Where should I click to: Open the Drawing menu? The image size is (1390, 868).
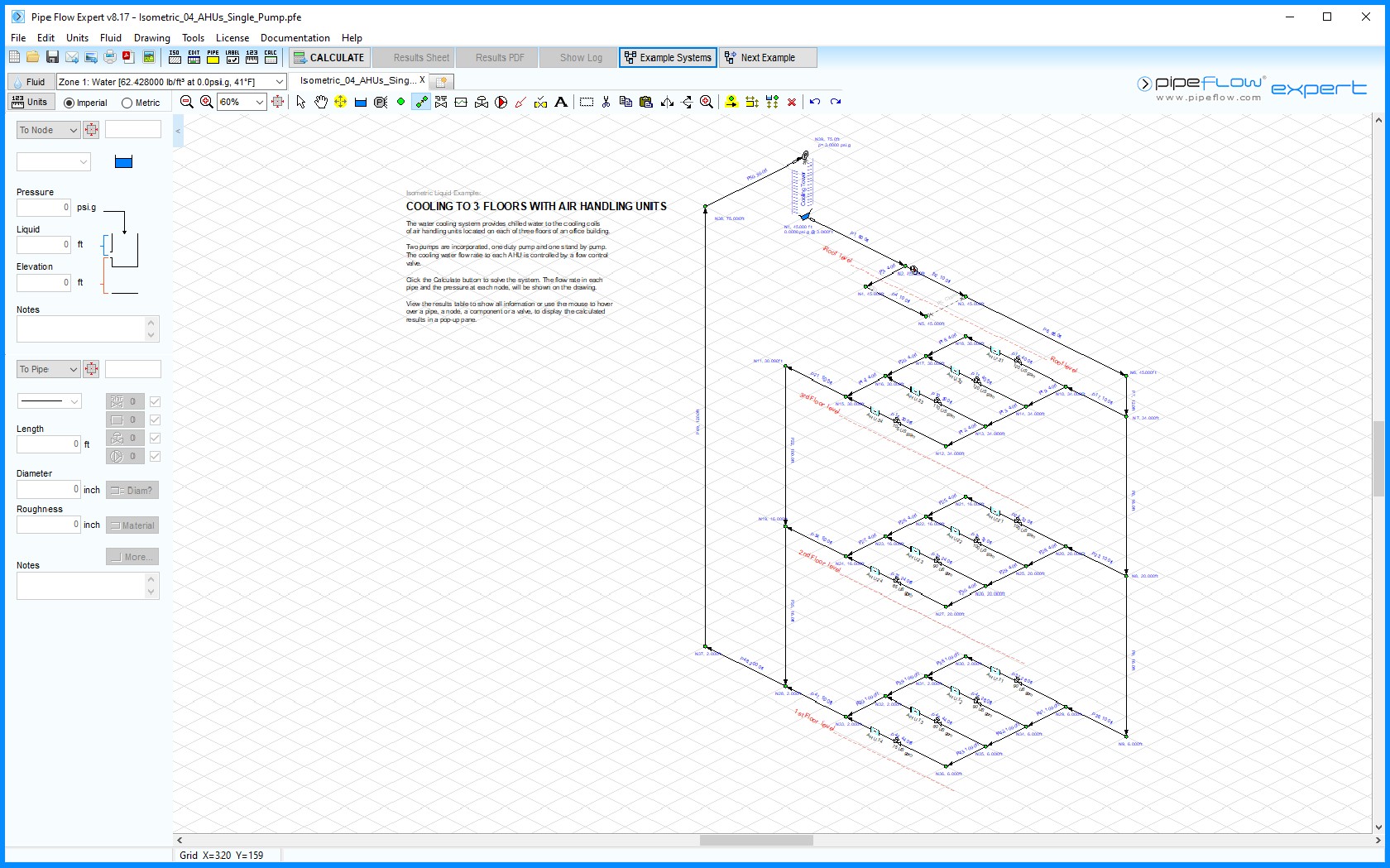pyautogui.click(x=152, y=38)
